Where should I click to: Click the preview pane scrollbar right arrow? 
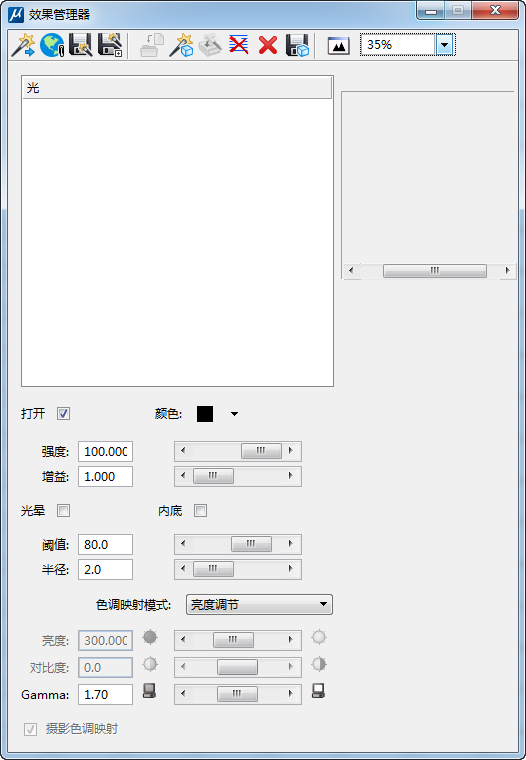[507, 270]
